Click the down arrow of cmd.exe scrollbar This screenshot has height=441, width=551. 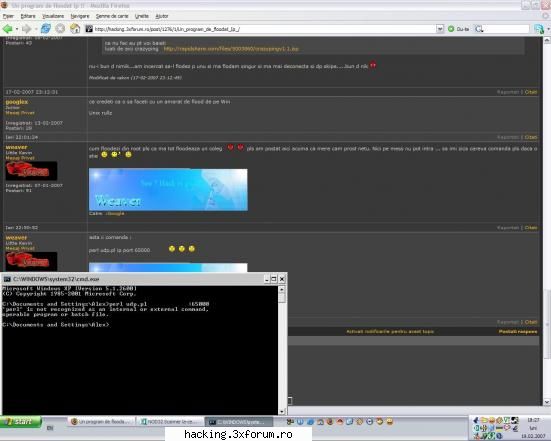pyautogui.click(x=281, y=411)
